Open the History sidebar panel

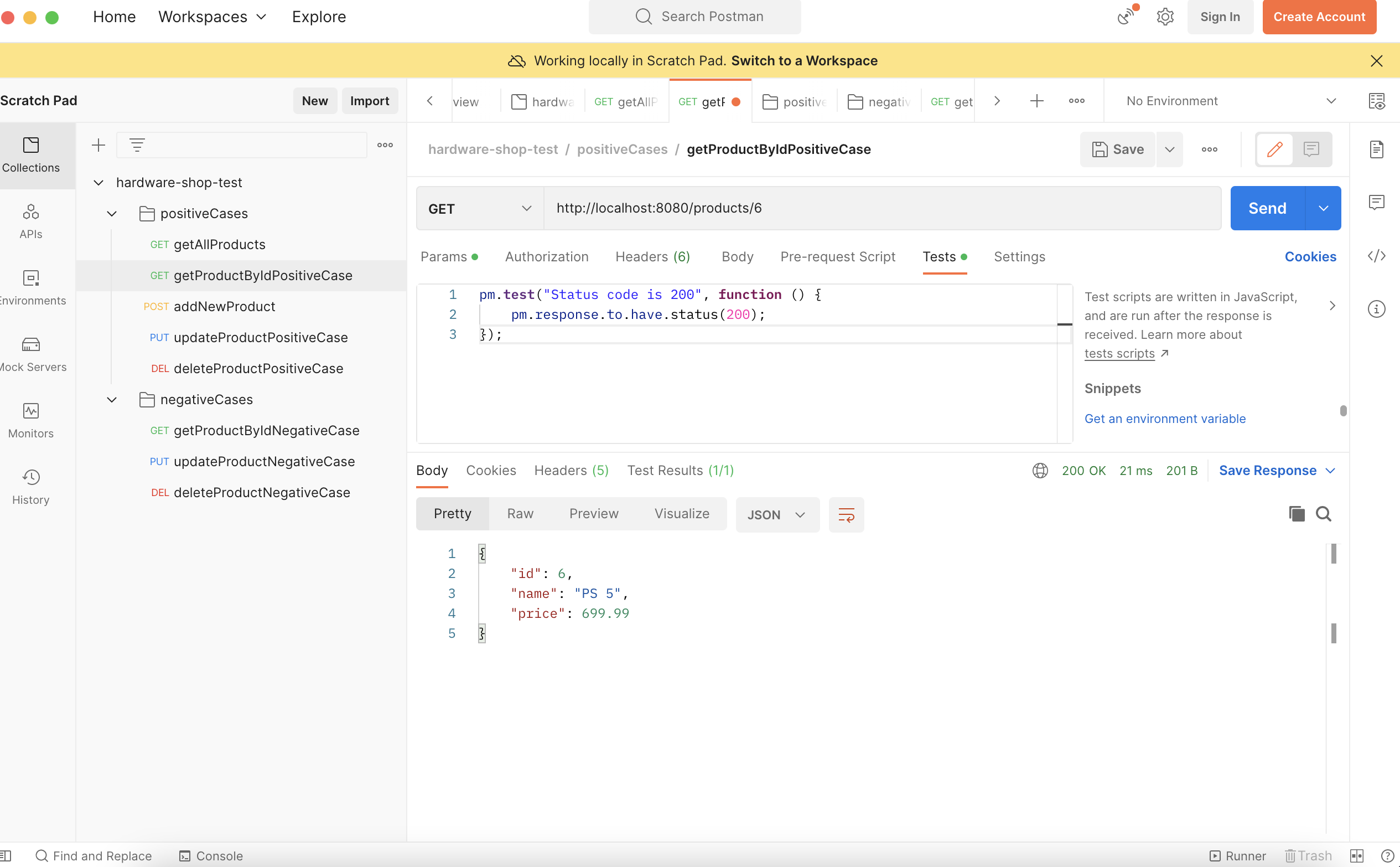(31, 487)
